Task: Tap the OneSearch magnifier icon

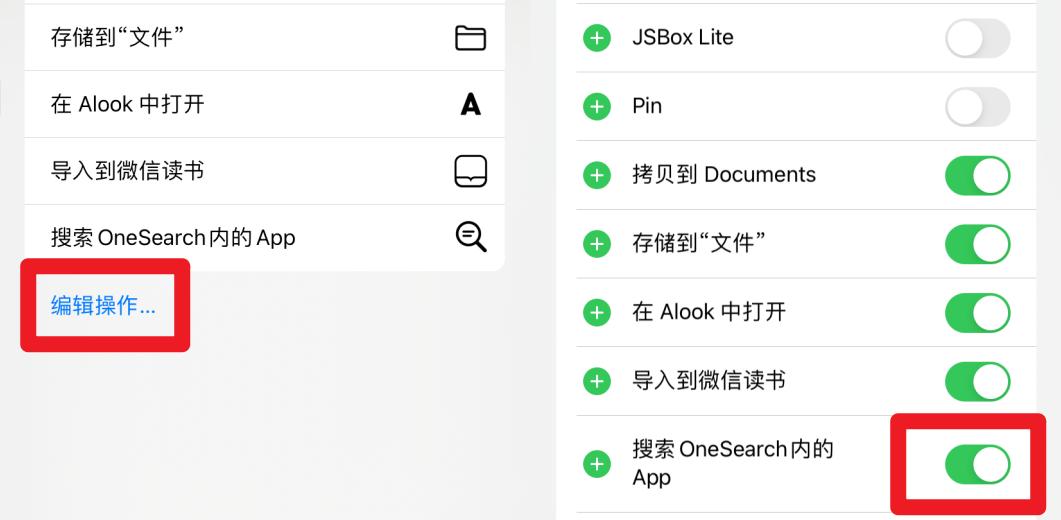Action: pos(470,237)
